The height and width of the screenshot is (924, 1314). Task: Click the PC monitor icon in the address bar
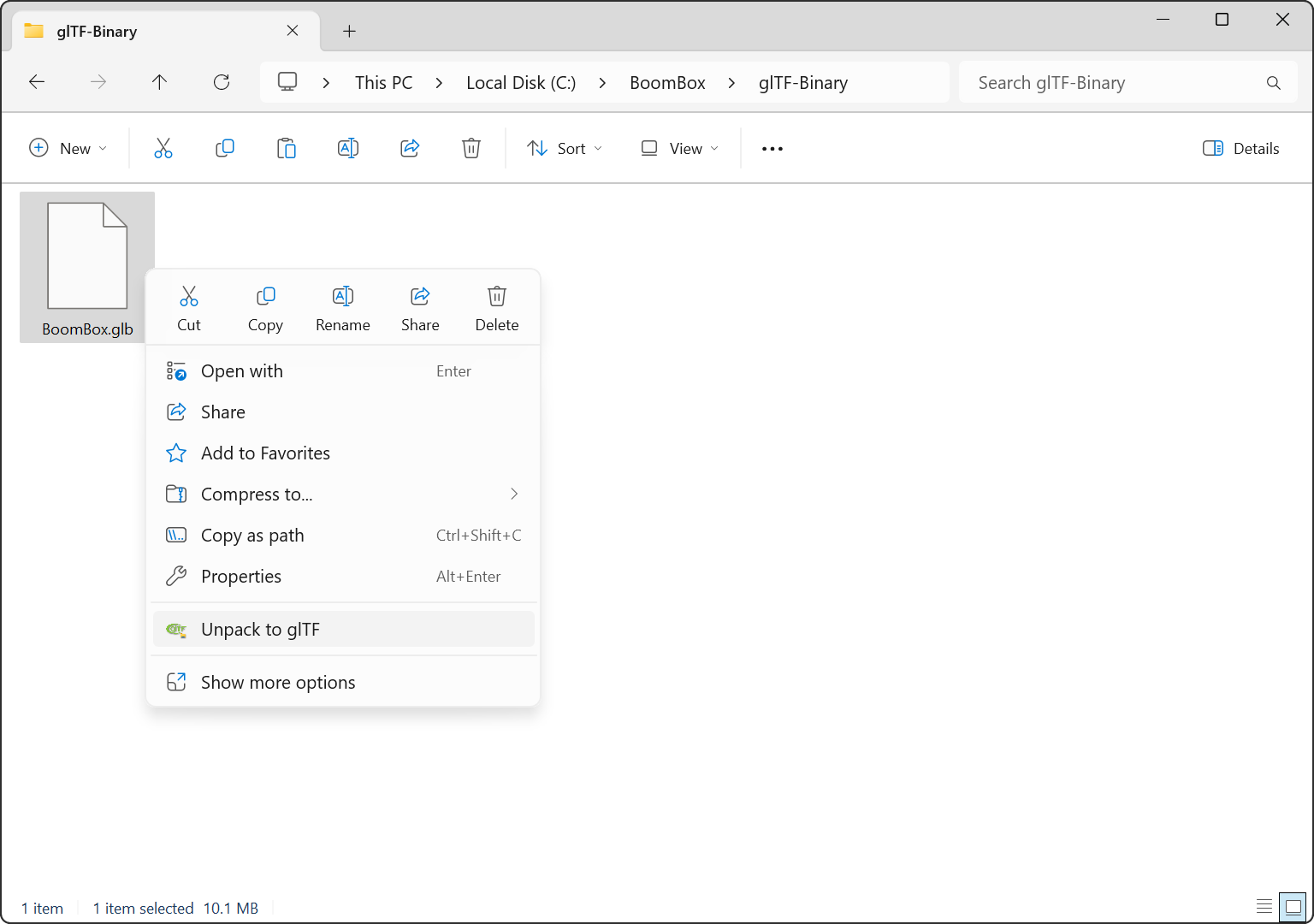coord(287,82)
